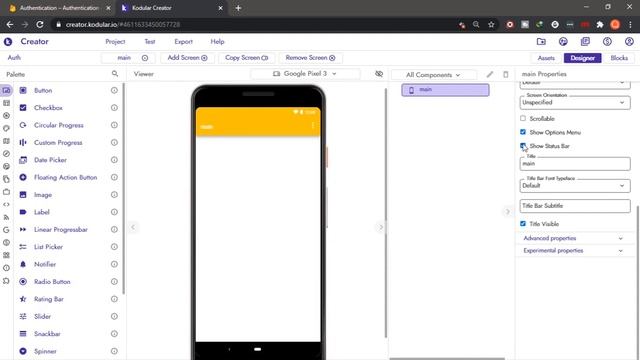Click the Title input field

575,164
